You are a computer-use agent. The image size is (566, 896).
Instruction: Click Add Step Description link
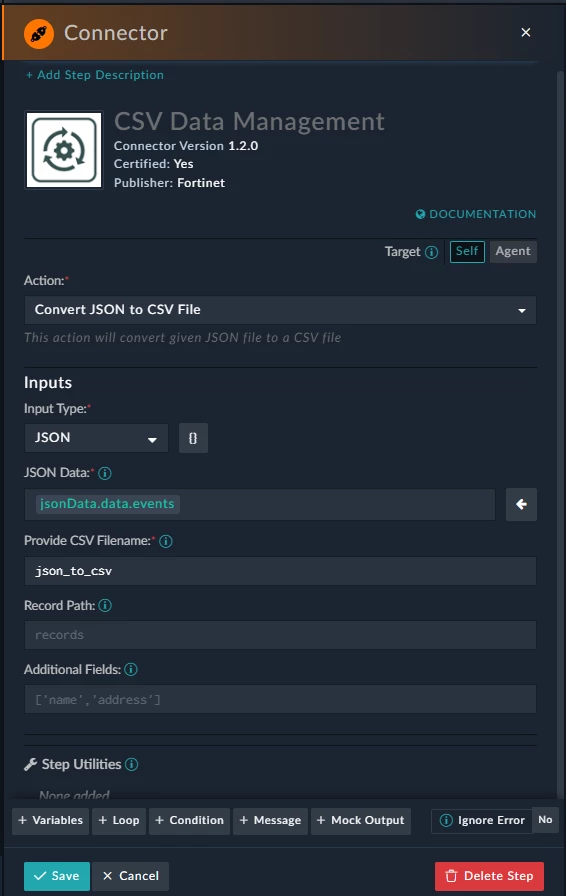tap(95, 75)
